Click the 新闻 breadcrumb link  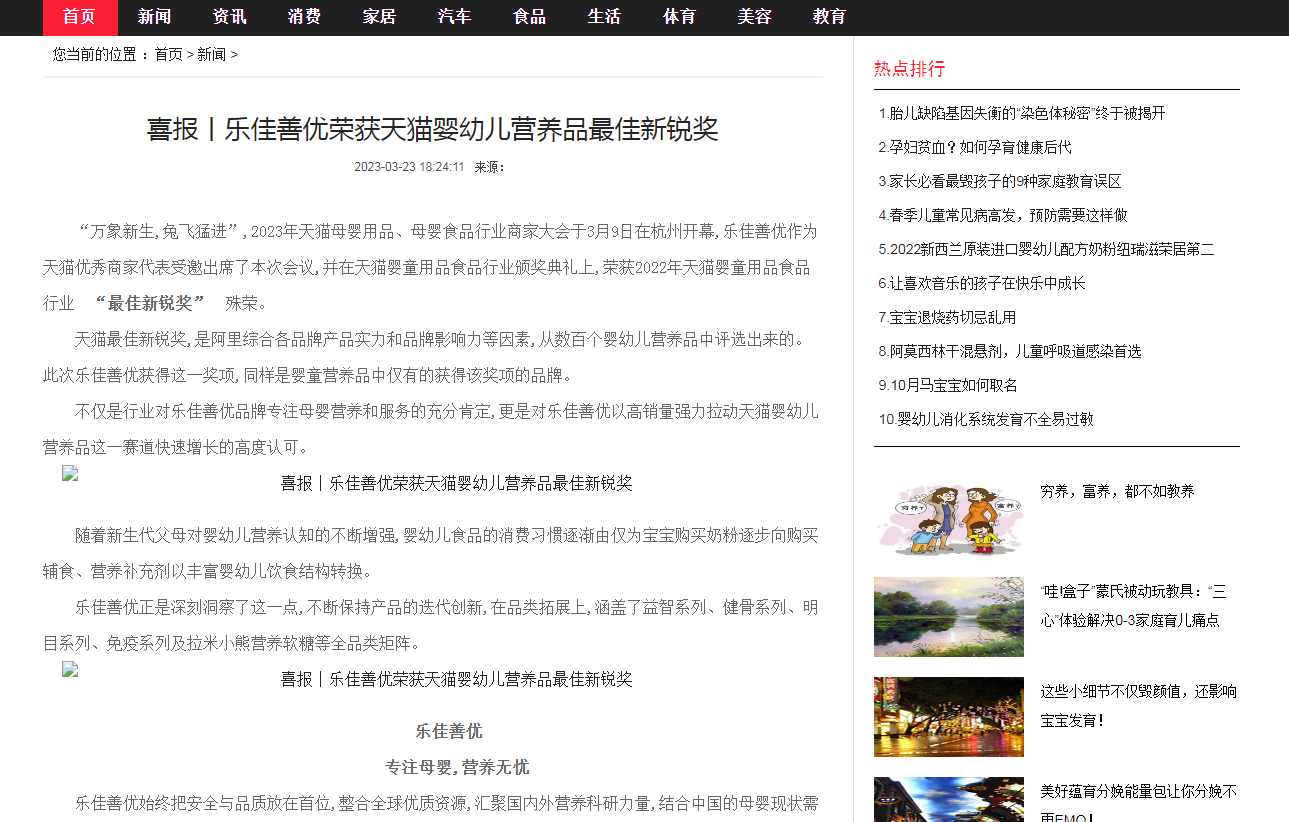[x=211, y=54]
